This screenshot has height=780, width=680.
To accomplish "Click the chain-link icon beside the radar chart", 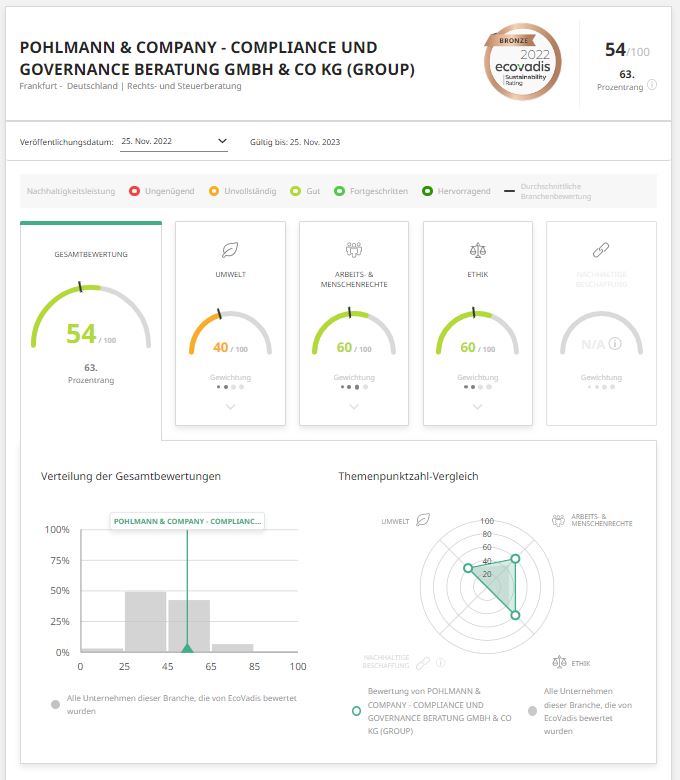I will [x=423, y=663].
